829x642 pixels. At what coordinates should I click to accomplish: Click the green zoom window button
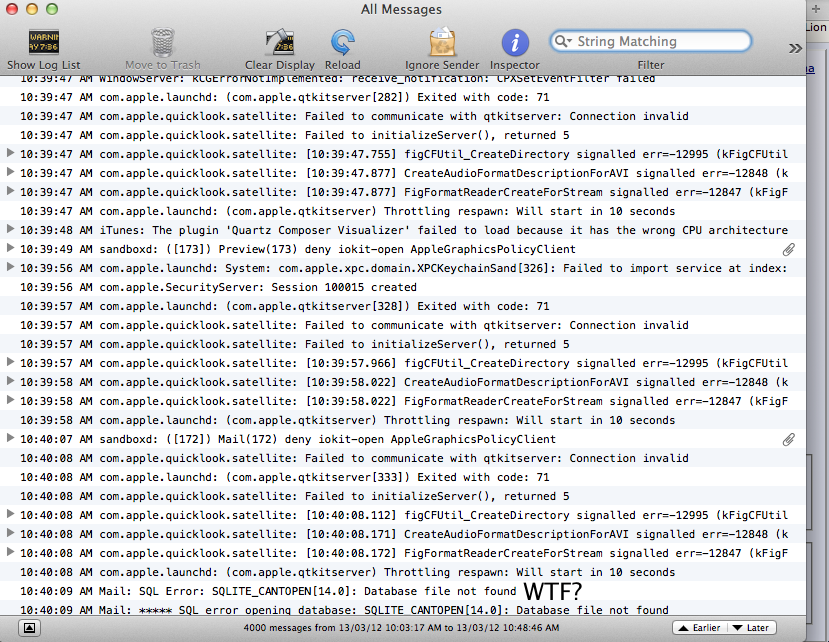pyautogui.click(x=52, y=9)
